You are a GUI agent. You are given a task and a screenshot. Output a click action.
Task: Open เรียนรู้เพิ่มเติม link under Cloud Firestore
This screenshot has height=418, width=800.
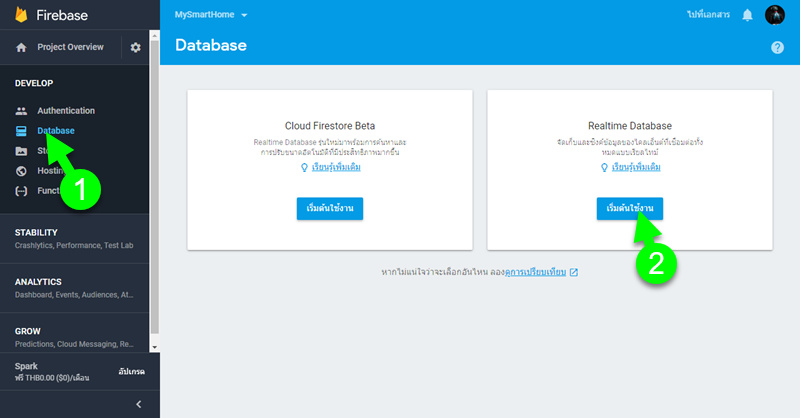(336, 167)
